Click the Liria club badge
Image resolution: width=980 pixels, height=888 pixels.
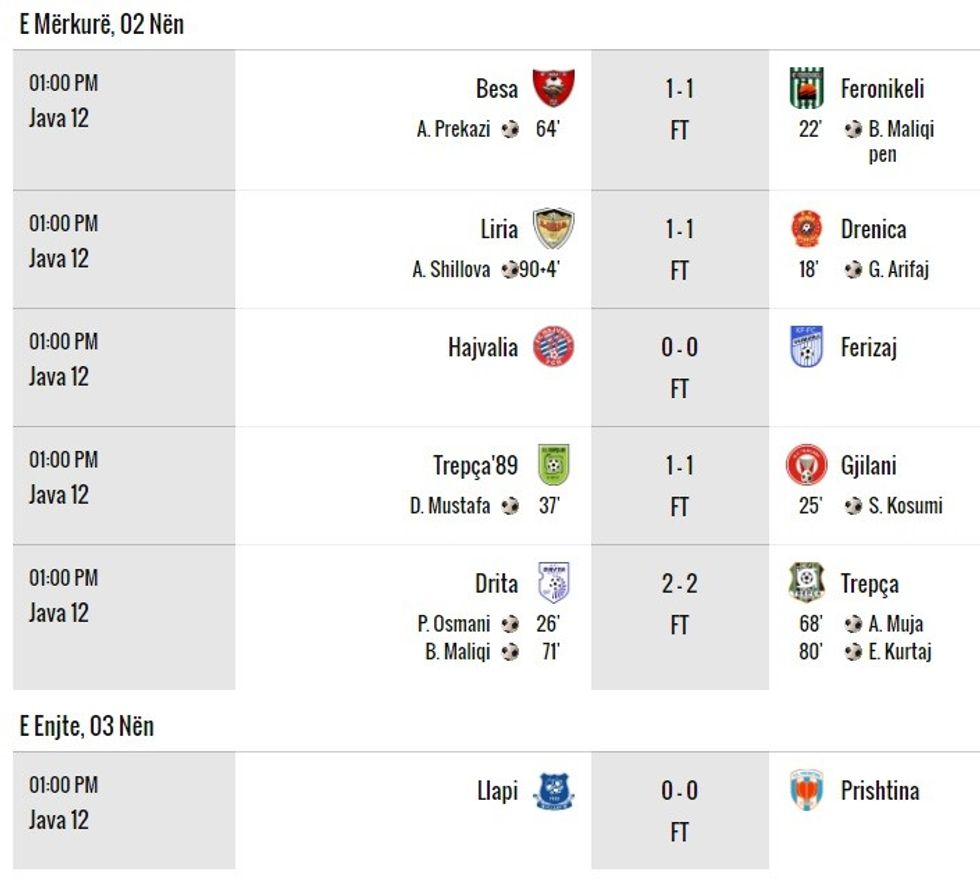pyautogui.click(x=553, y=228)
